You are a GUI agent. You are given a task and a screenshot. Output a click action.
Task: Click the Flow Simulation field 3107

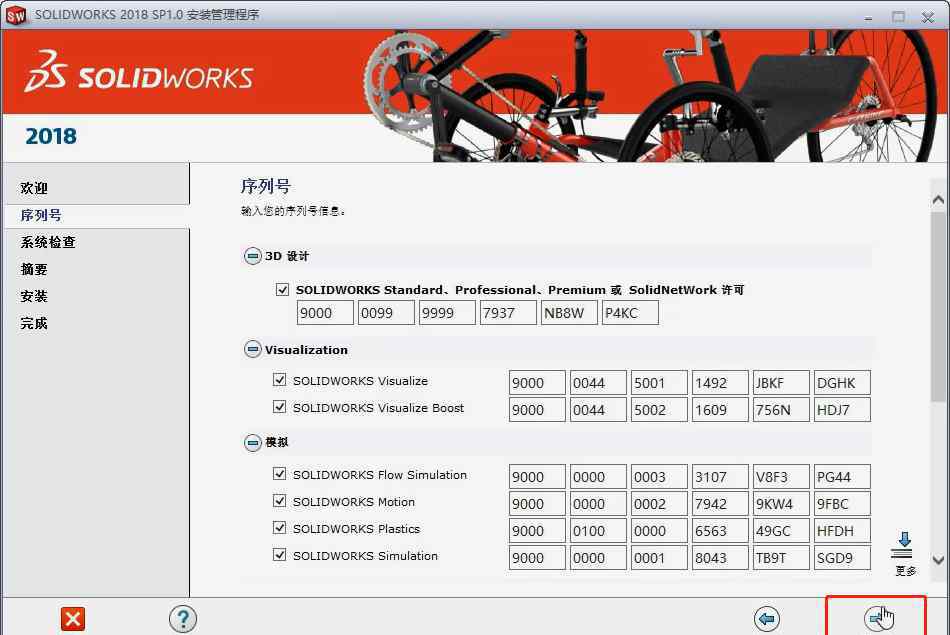pos(720,477)
